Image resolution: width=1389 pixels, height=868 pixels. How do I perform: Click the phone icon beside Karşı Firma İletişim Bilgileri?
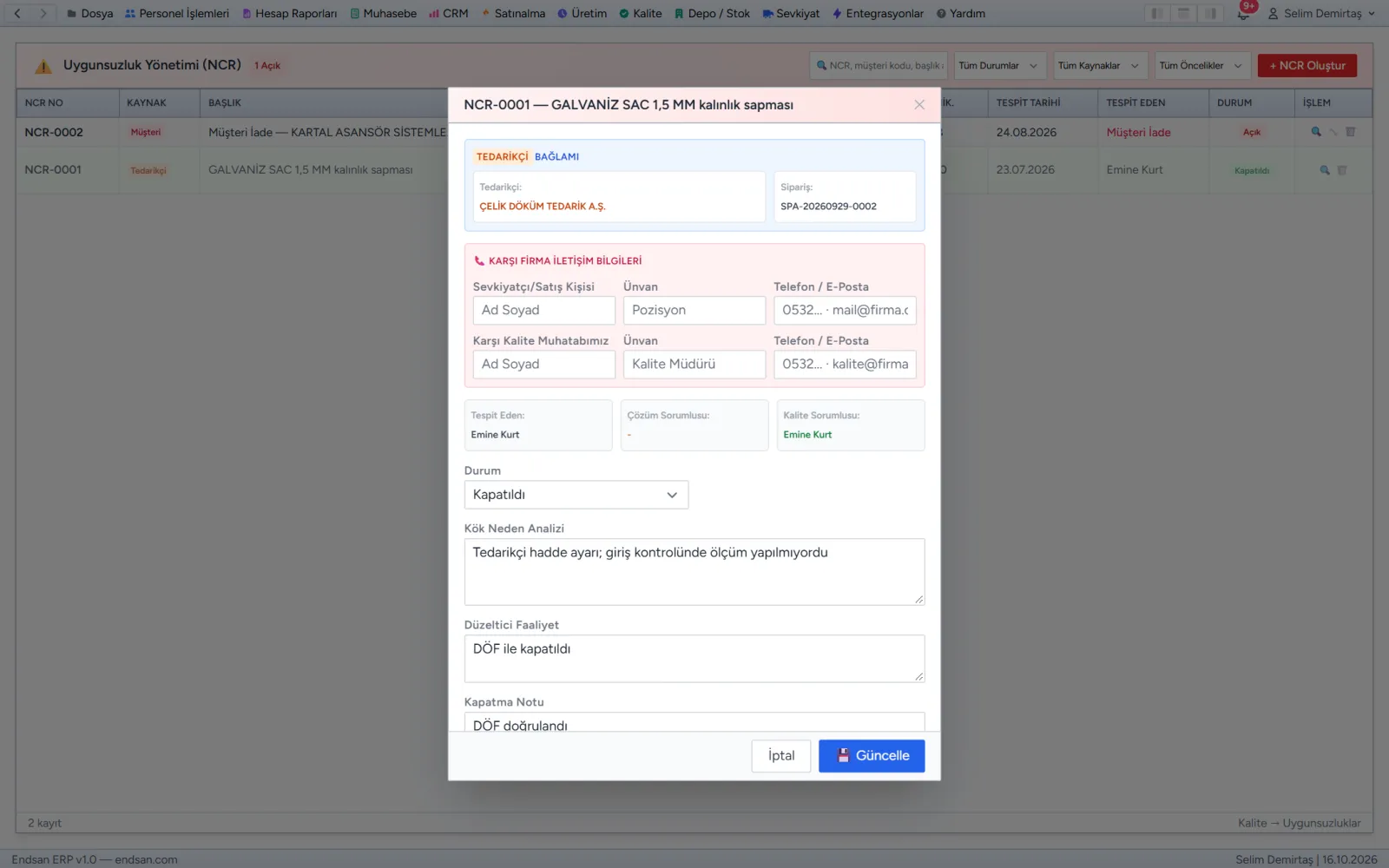[479, 260]
